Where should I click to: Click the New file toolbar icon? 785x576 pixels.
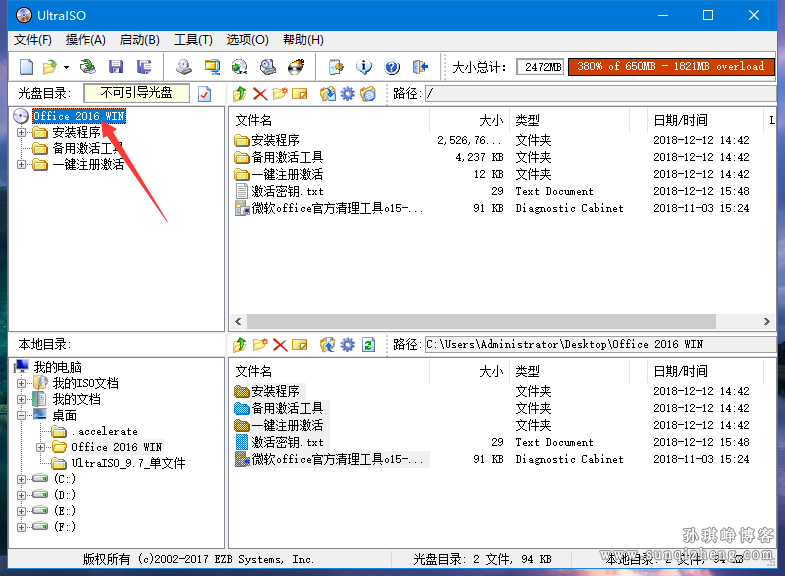(26, 67)
